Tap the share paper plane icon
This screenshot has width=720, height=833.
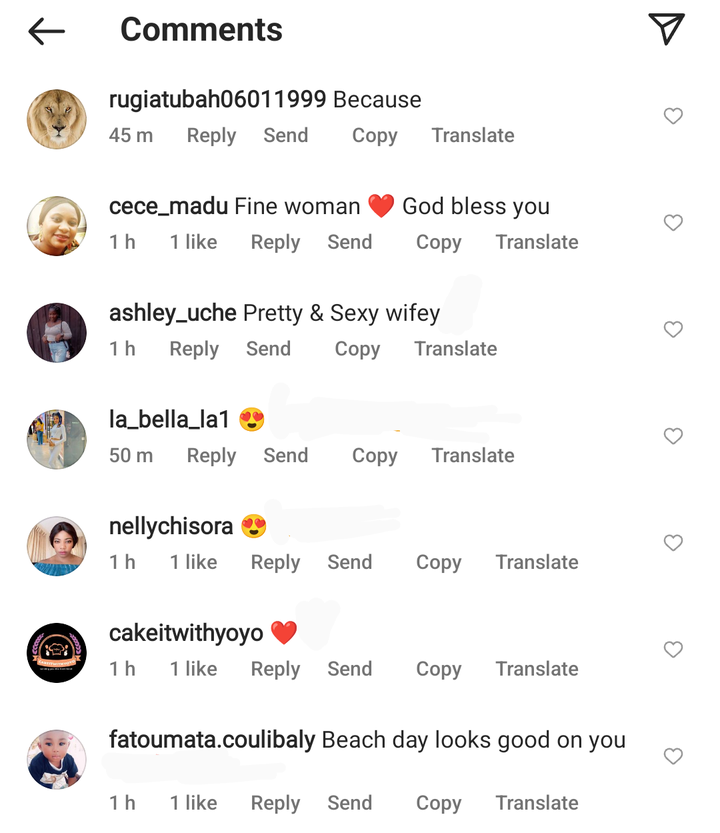(666, 29)
